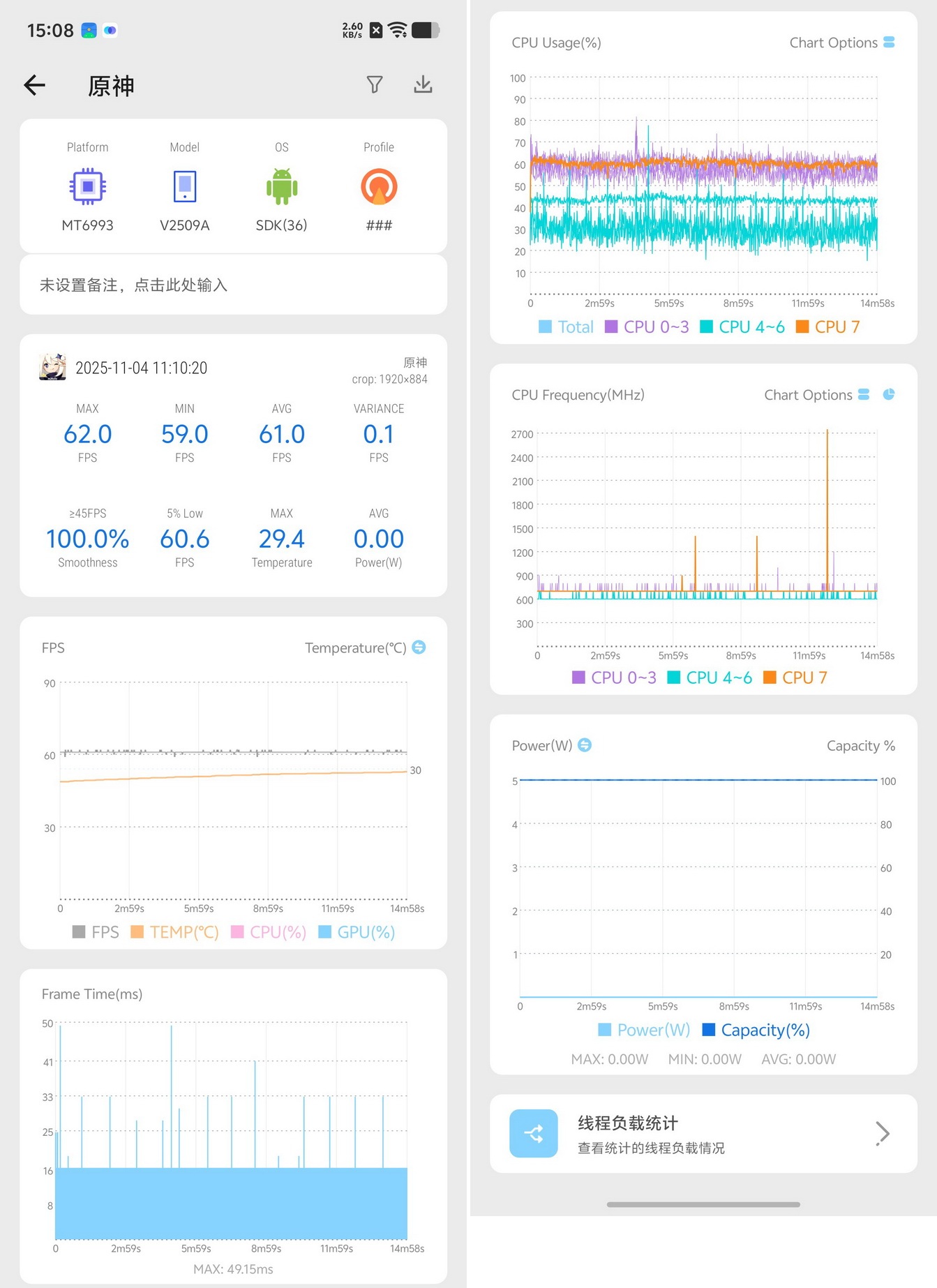Select the MT6993 platform chip icon
The image size is (937, 1288).
pyautogui.click(x=87, y=186)
